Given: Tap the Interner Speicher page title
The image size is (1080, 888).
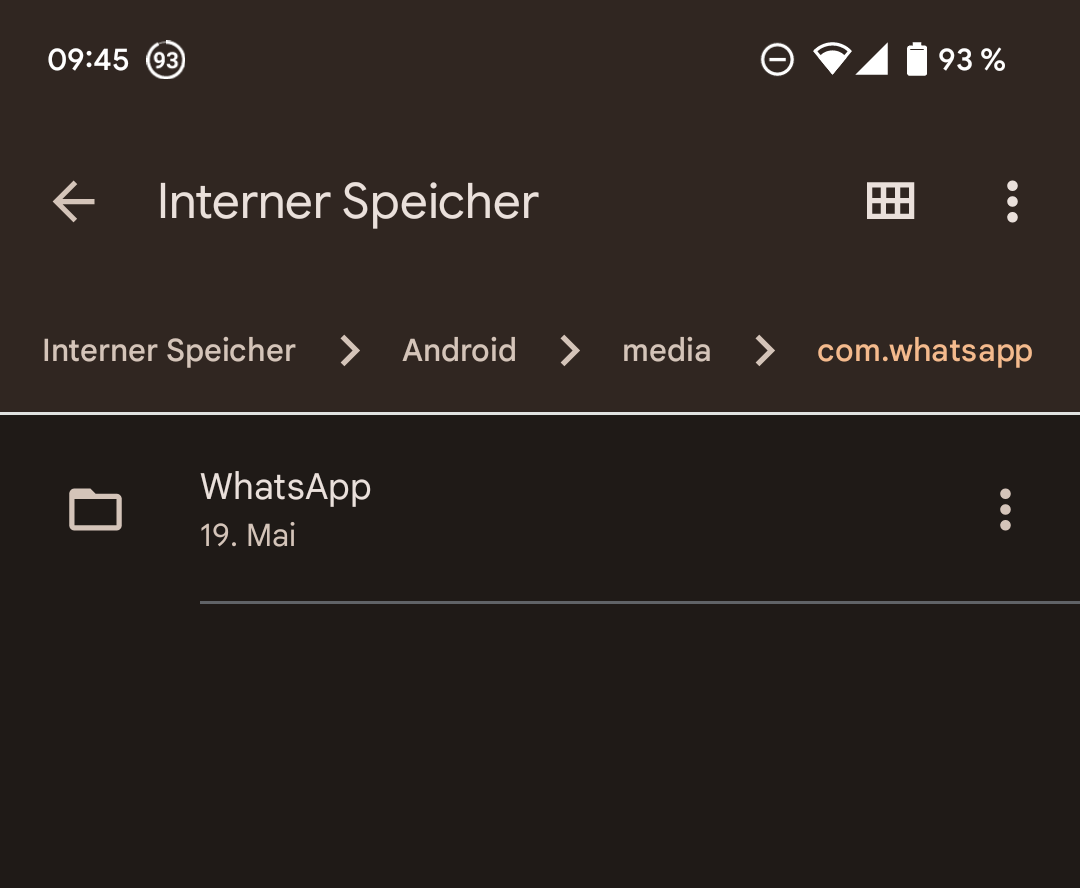Looking at the screenshot, I should (x=348, y=202).
